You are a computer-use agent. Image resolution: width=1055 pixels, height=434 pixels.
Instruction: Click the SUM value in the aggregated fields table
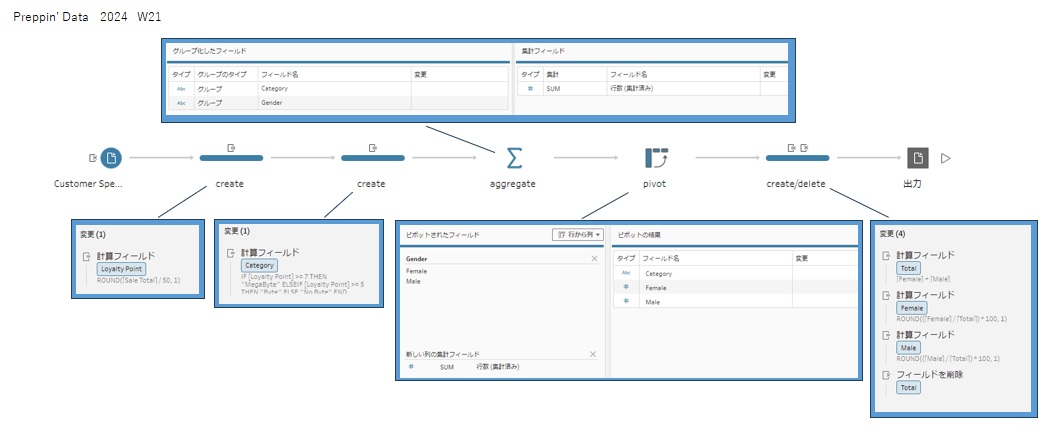click(x=553, y=88)
